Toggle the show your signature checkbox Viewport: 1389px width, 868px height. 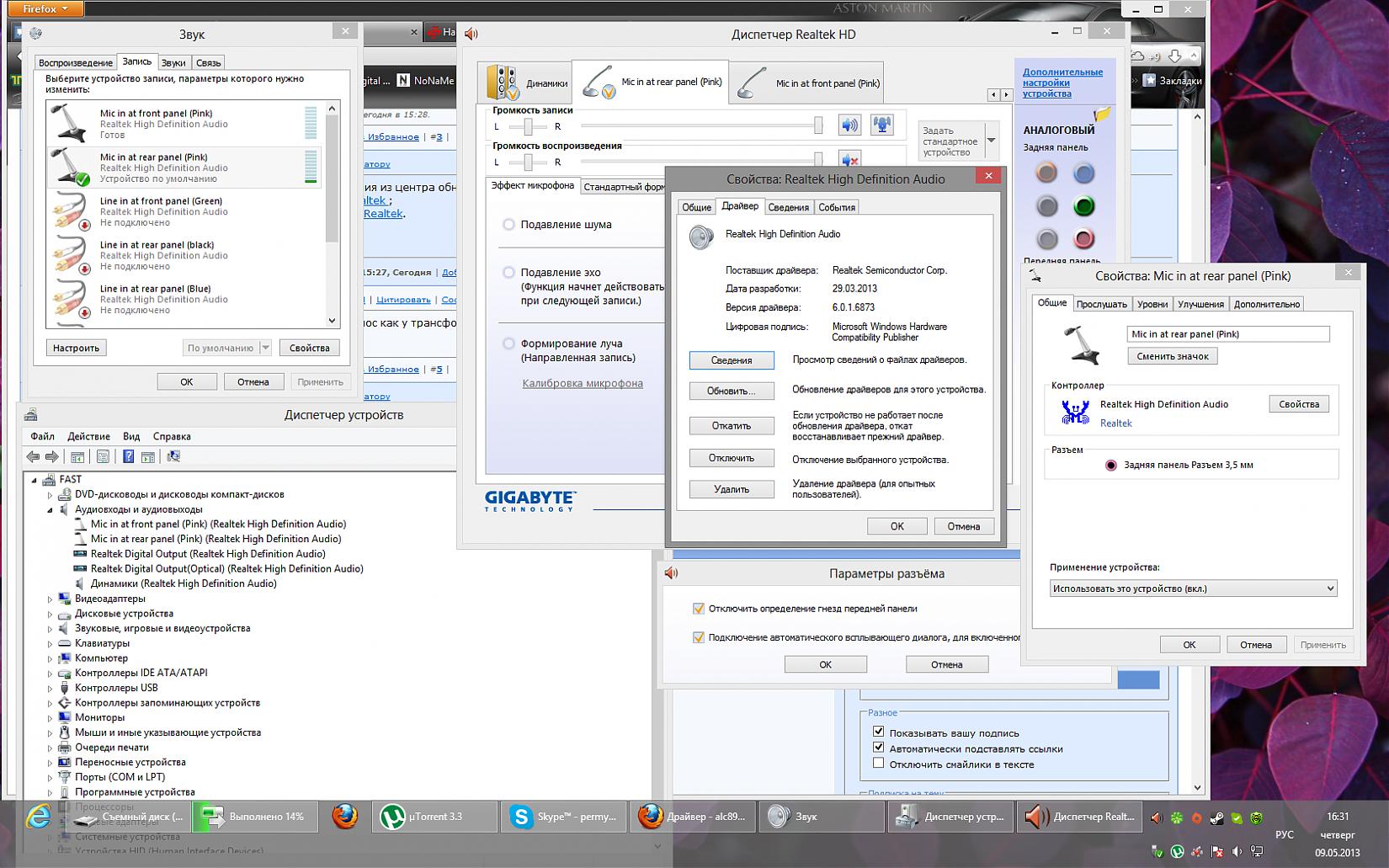[x=878, y=732]
